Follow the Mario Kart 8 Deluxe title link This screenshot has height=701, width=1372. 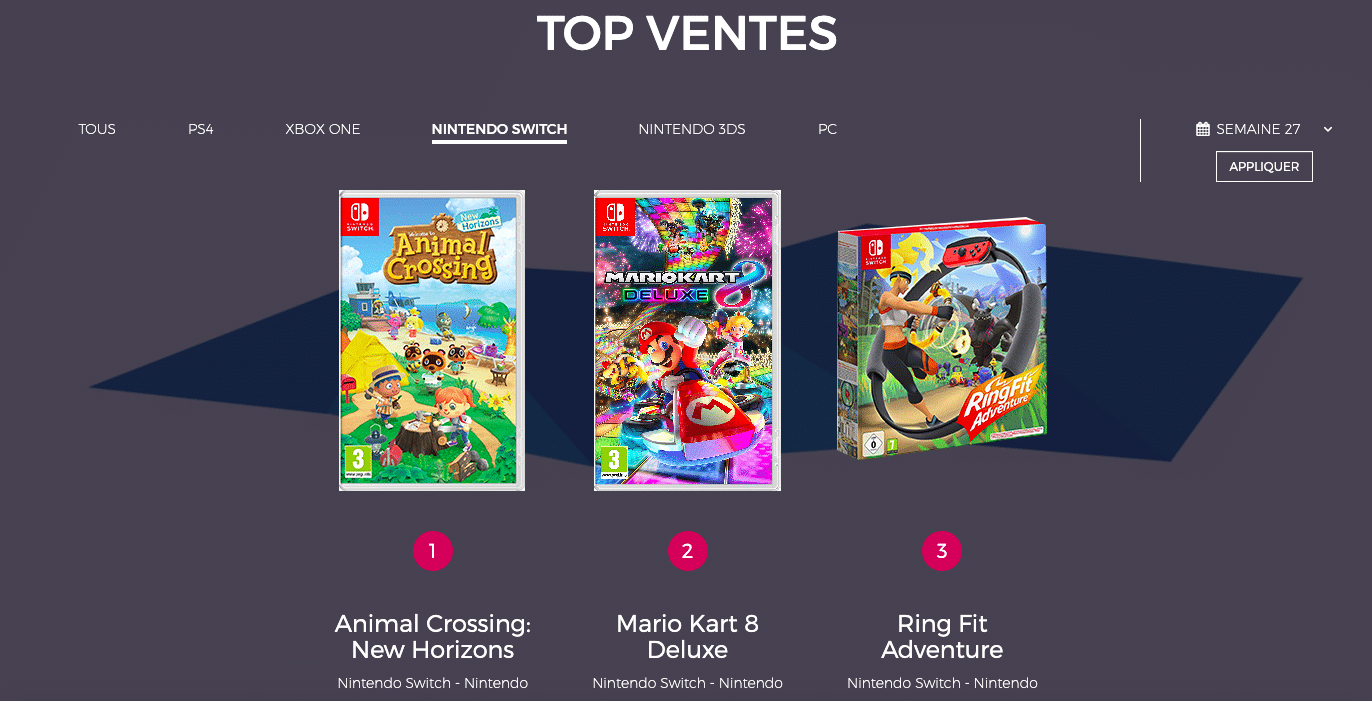coord(687,637)
